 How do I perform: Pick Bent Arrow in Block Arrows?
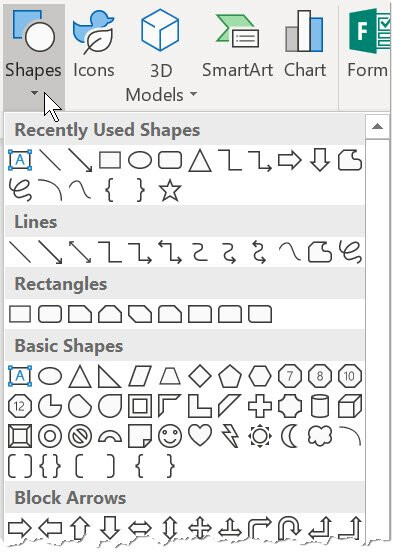point(260,529)
